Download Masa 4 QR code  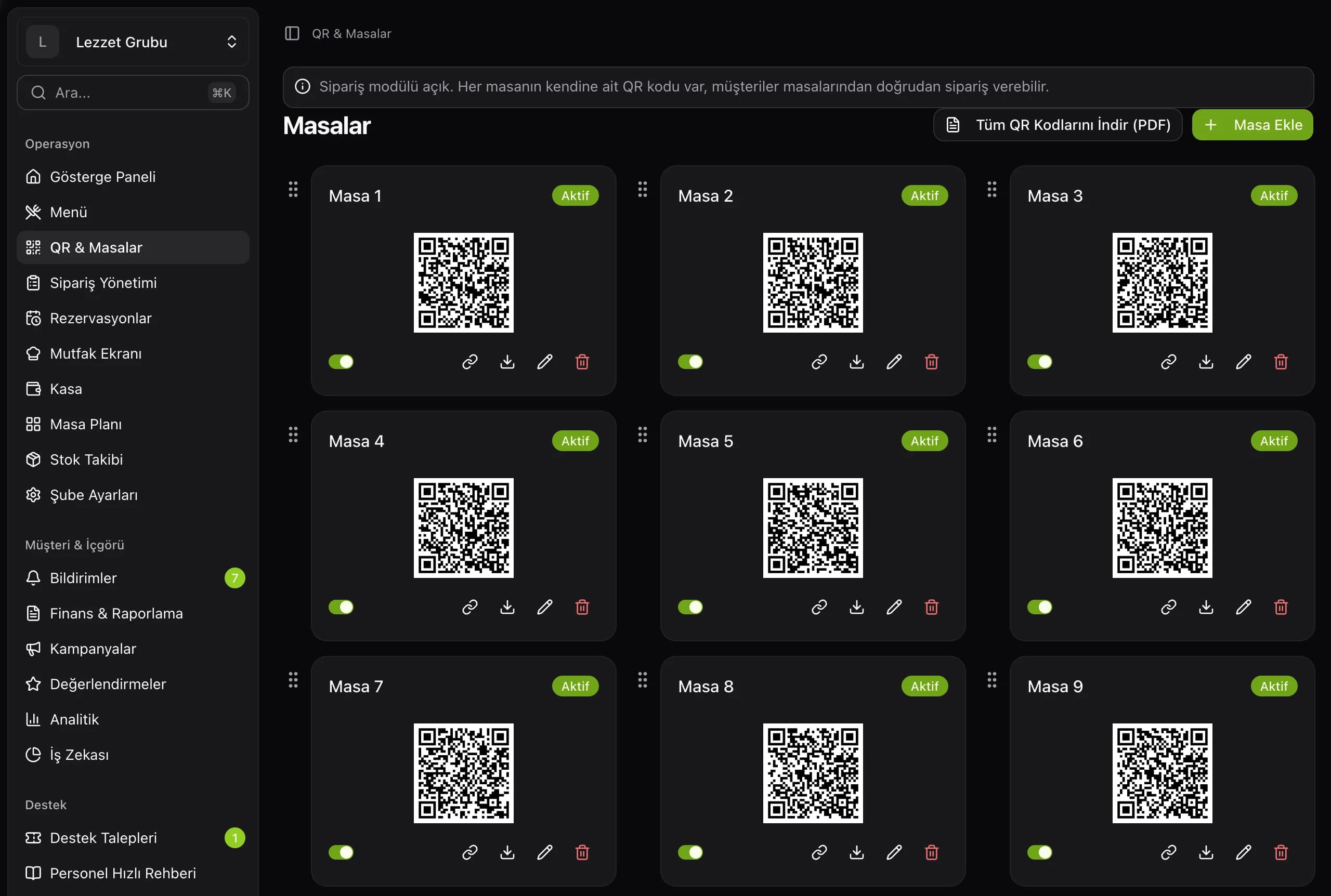(x=507, y=607)
